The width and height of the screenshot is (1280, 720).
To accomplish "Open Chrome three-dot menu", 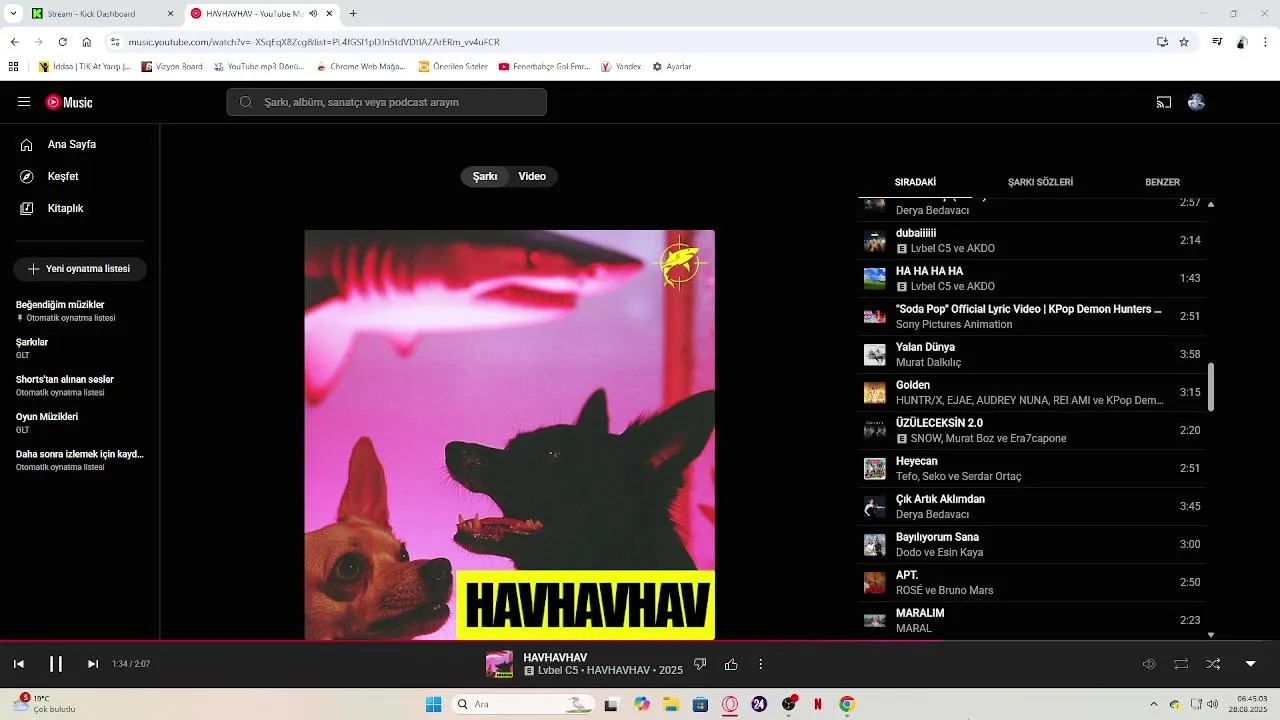I will pos(1266,42).
